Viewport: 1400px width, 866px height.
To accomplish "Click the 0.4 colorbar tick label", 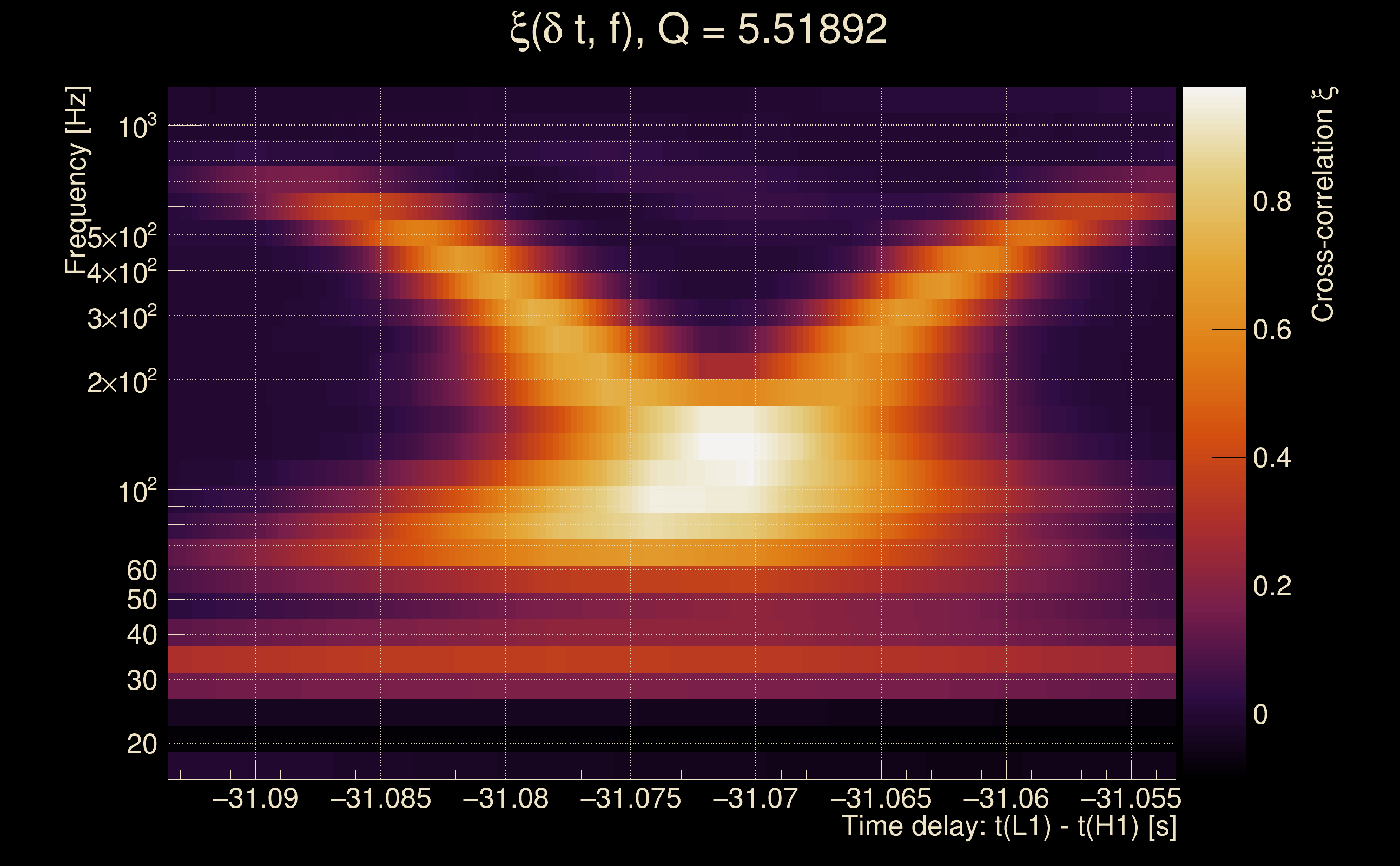I will coord(1272,458).
